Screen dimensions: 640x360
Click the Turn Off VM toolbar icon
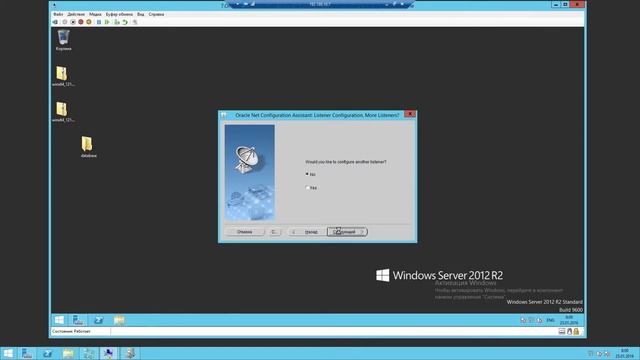point(73,22)
